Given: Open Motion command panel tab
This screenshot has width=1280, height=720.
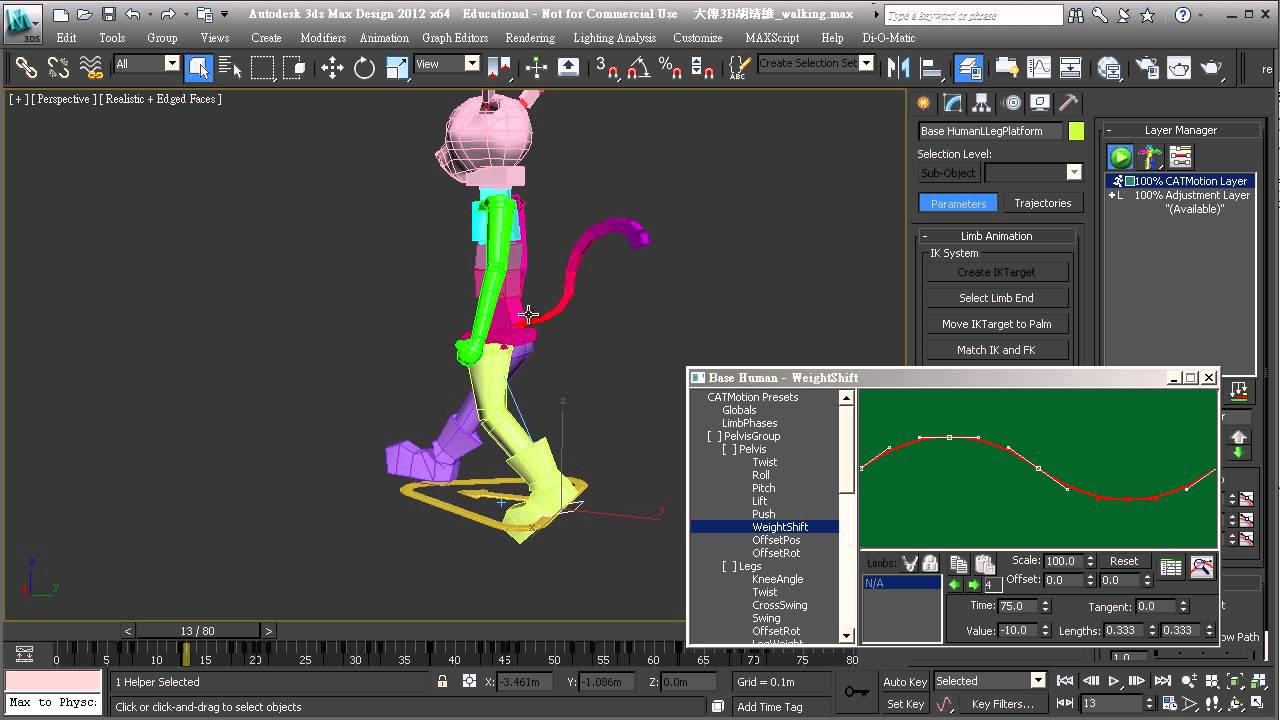Looking at the screenshot, I should pos(1012,103).
